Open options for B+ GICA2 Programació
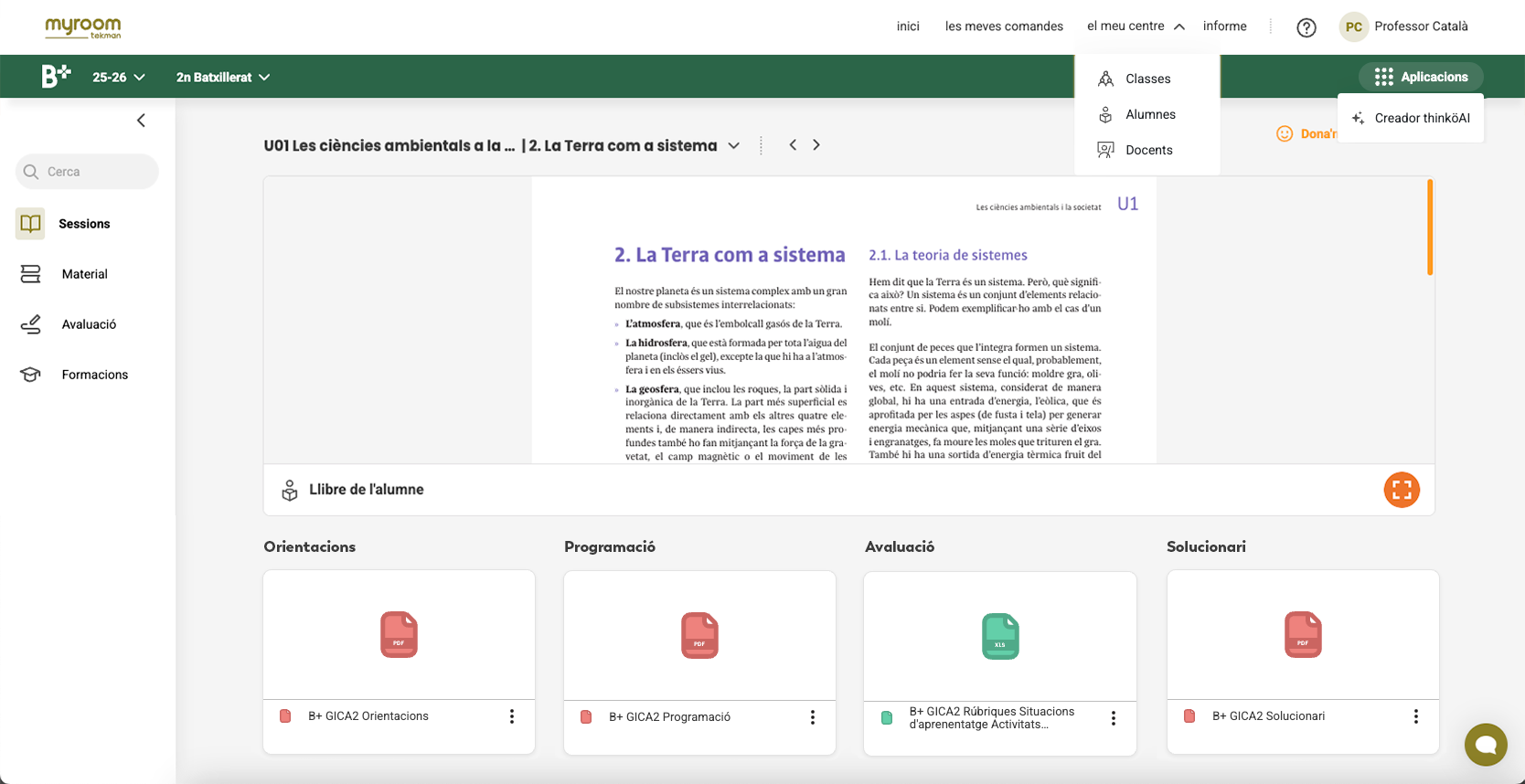1525x784 pixels. (813, 717)
